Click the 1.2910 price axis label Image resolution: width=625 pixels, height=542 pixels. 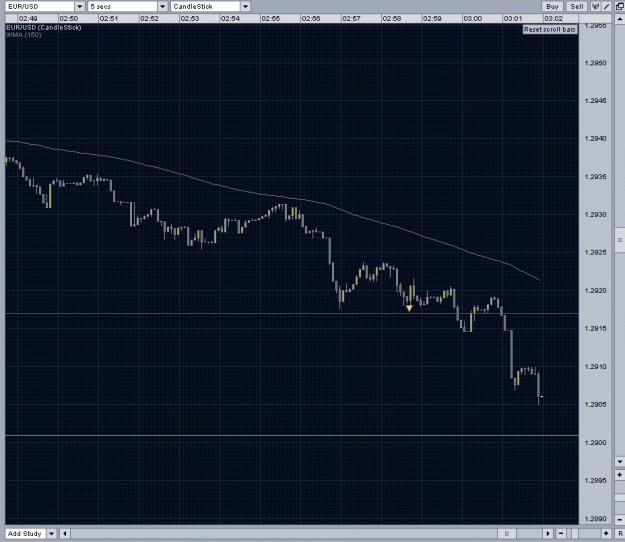(596, 367)
